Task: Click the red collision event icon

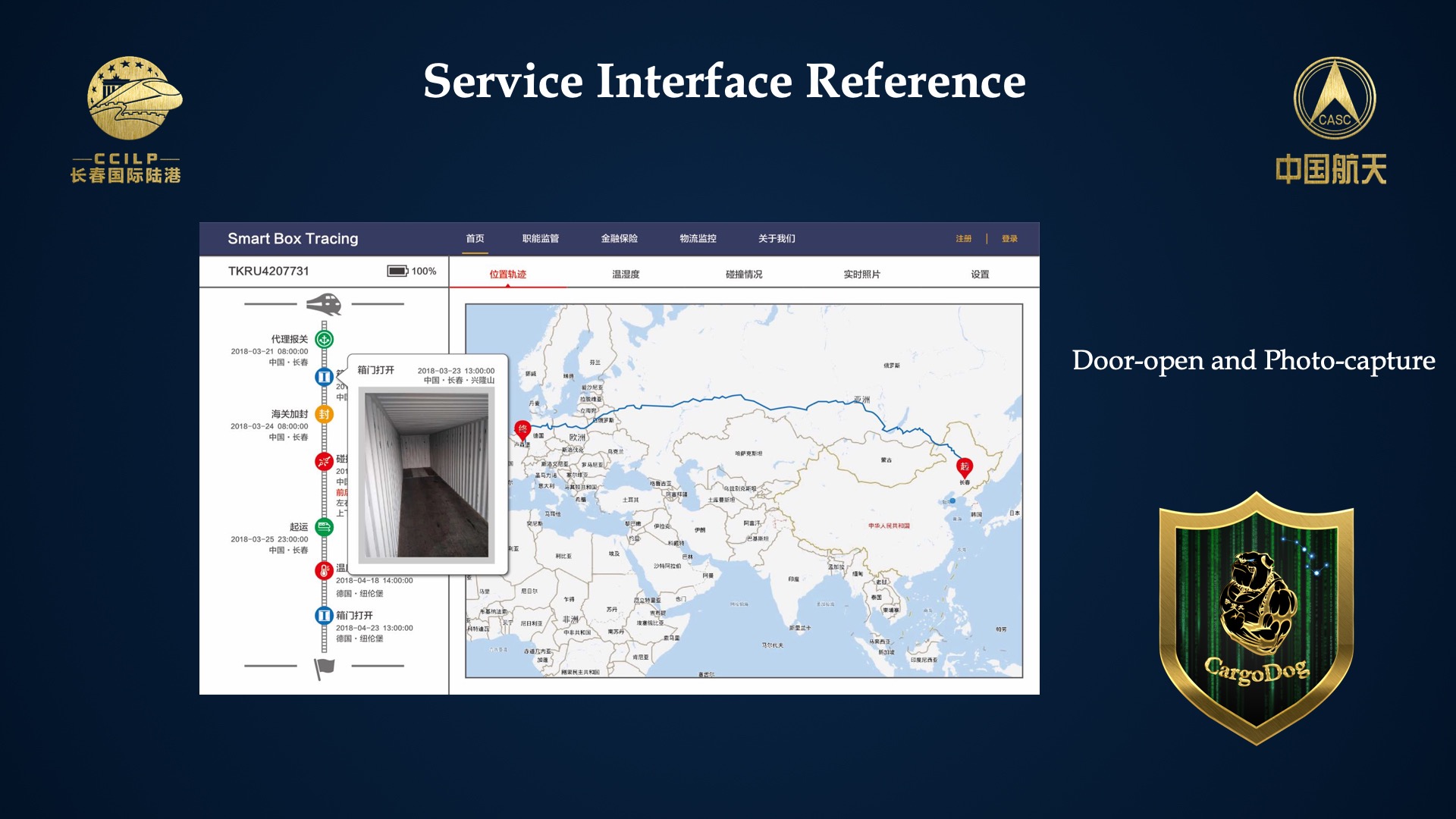Action: pos(324,461)
